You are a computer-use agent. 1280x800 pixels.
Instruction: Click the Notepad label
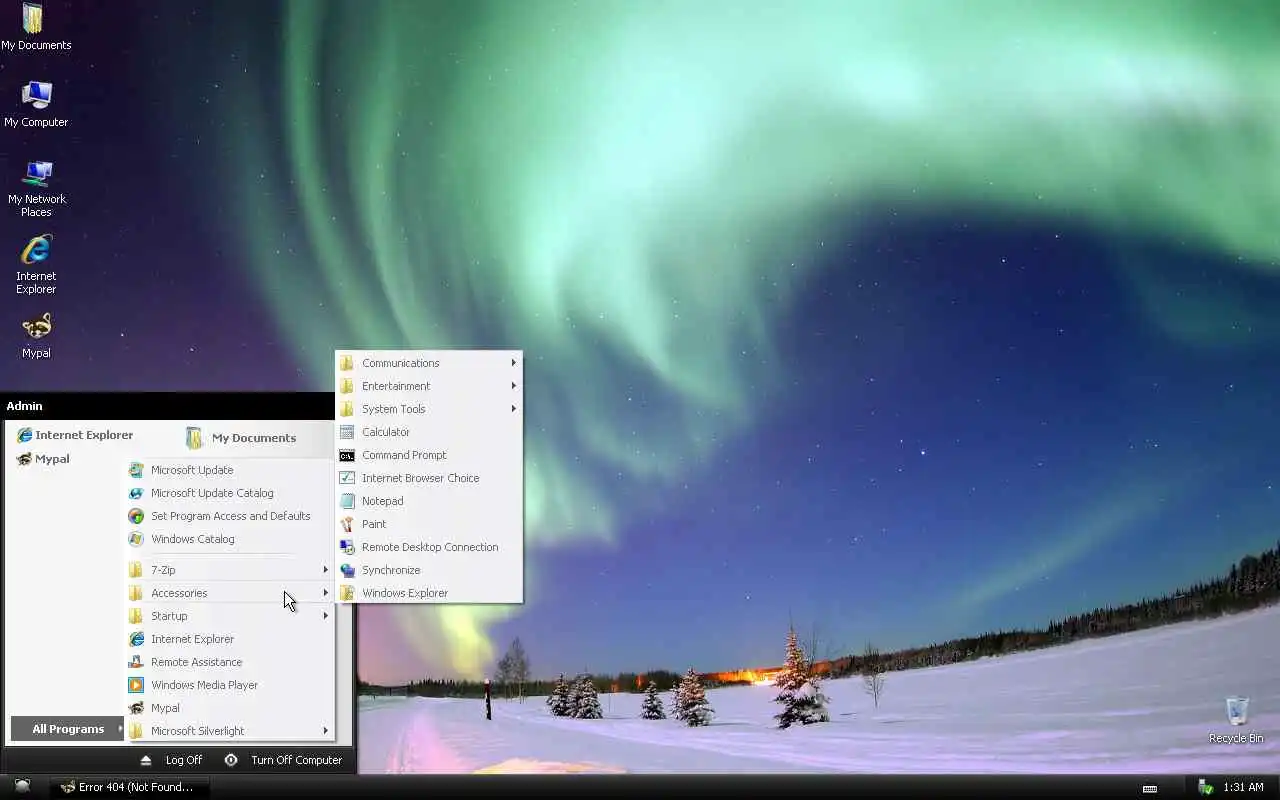(x=383, y=501)
